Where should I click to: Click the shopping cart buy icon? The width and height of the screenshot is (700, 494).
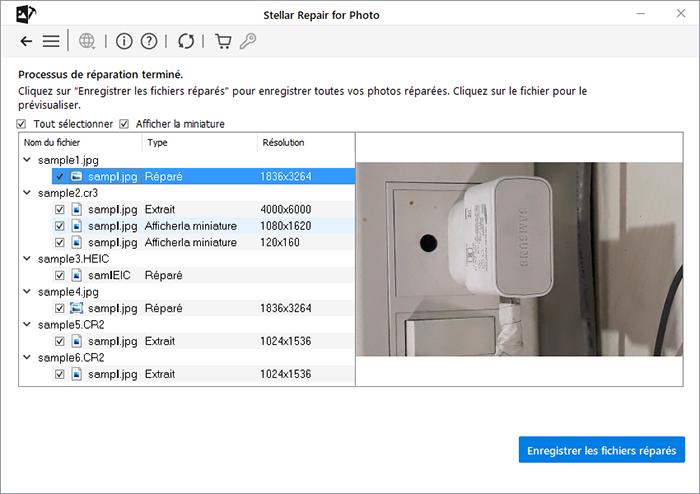(x=223, y=41)
